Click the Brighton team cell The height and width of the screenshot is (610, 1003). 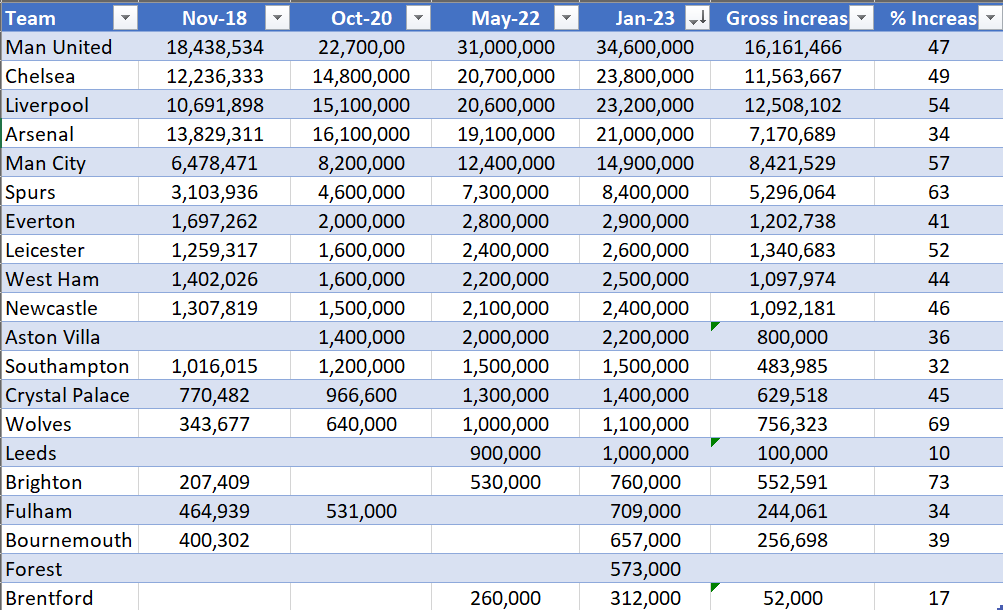70,482
